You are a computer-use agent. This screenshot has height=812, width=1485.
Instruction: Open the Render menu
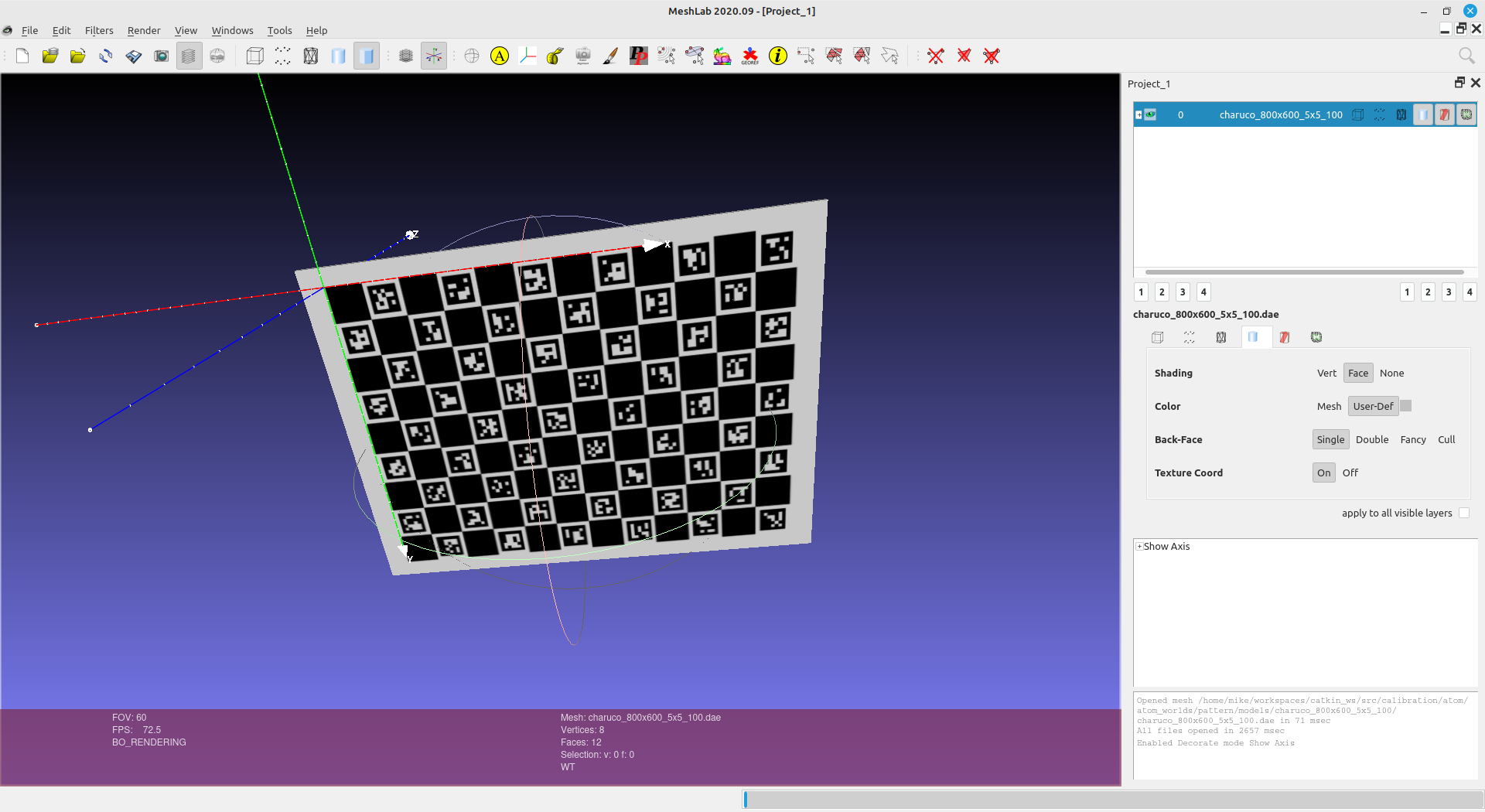click(x=144, y=30)
